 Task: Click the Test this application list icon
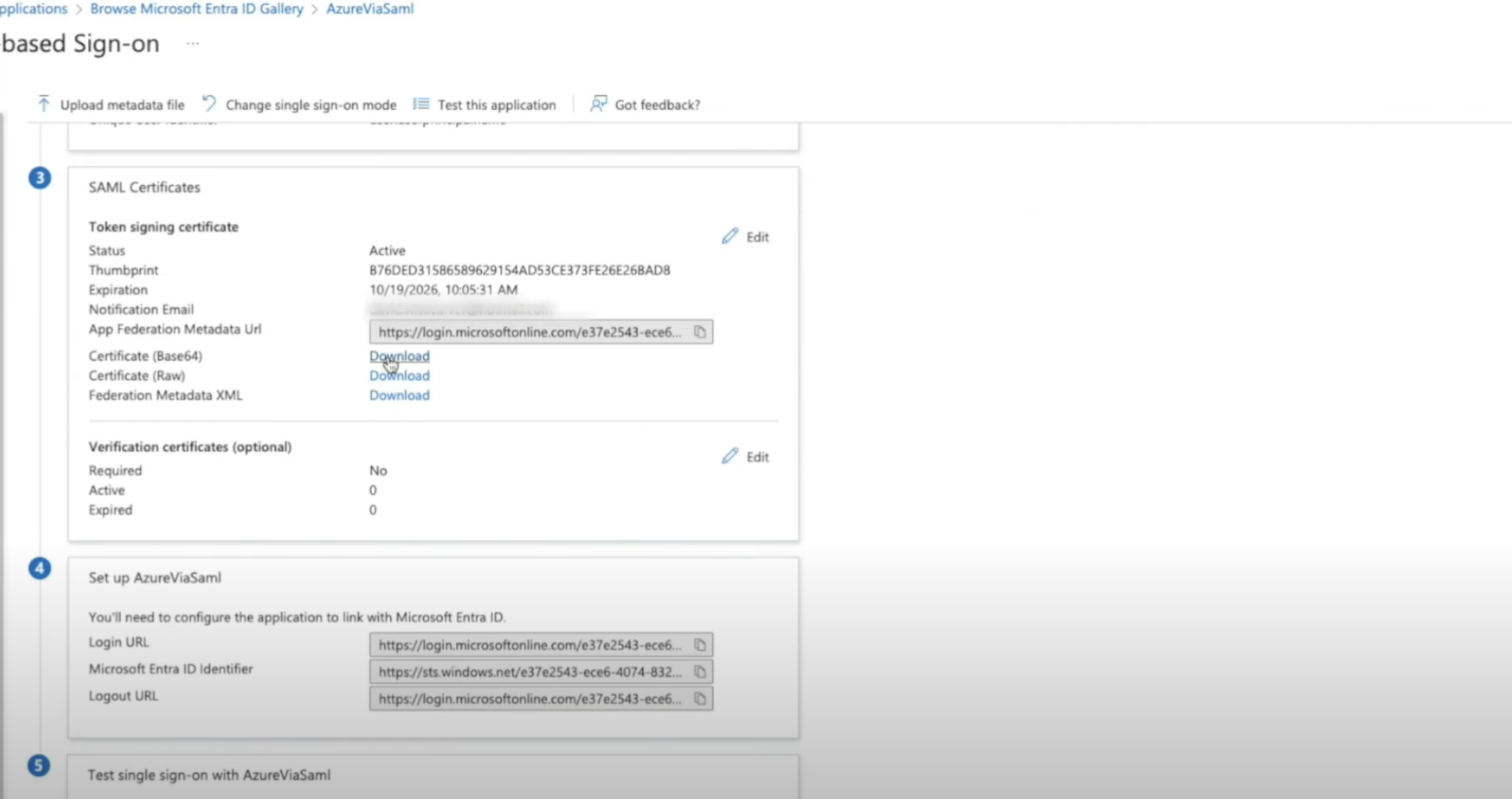coord(421,104)
